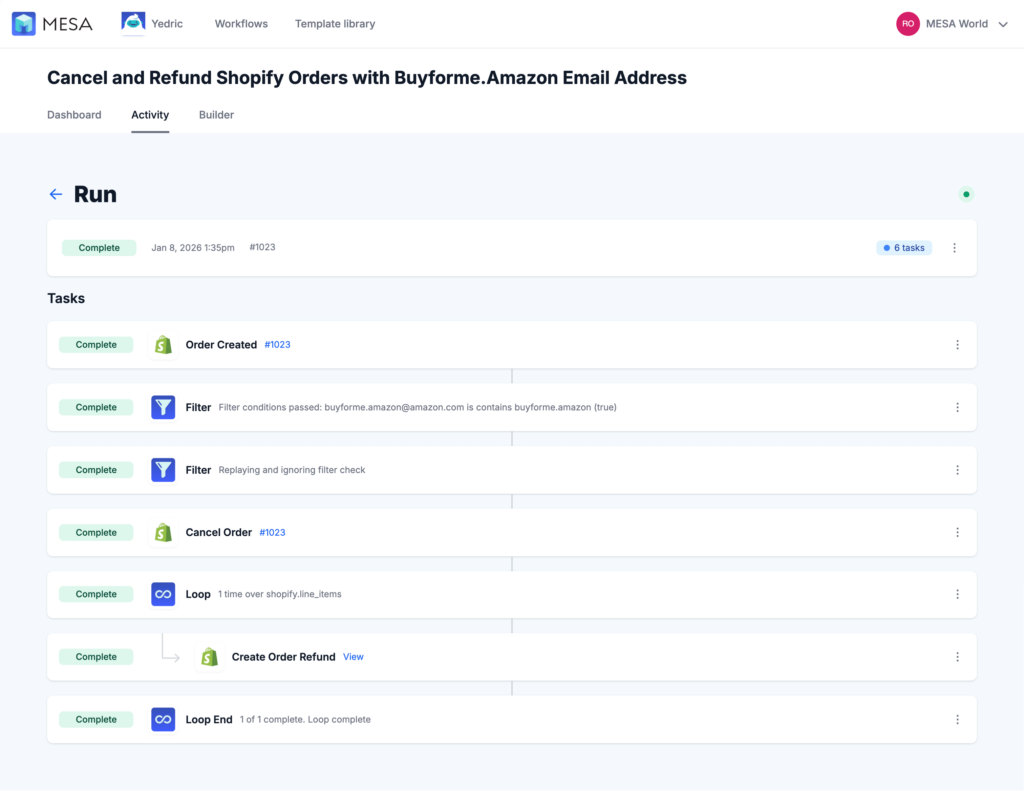
Task: Click the Cancel Order task title
Action: [x=219, y=532]
